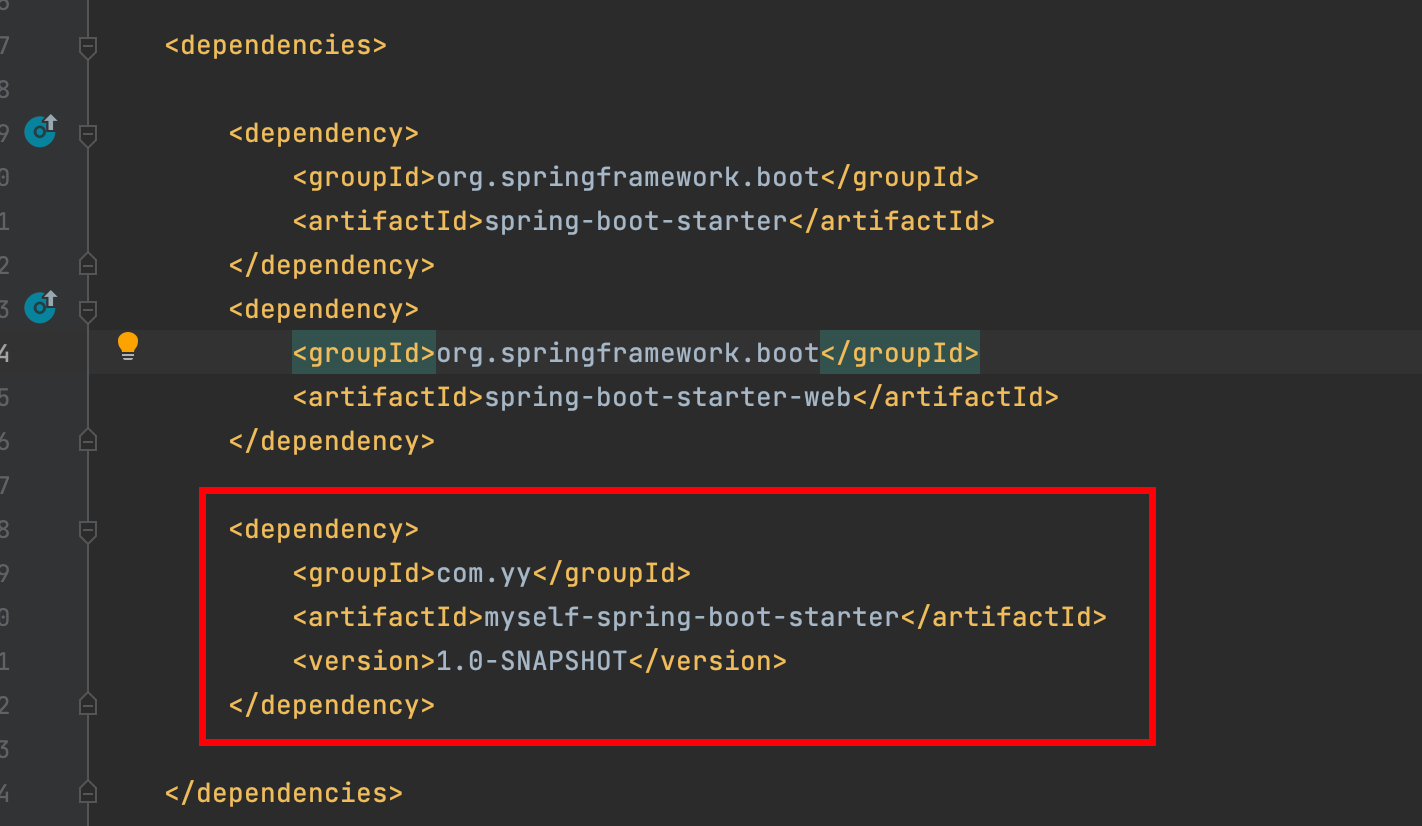Screen dimensions: 1422x826
Task: Click the myself-spring-boot-starter artifactId text
Action: 692,617
